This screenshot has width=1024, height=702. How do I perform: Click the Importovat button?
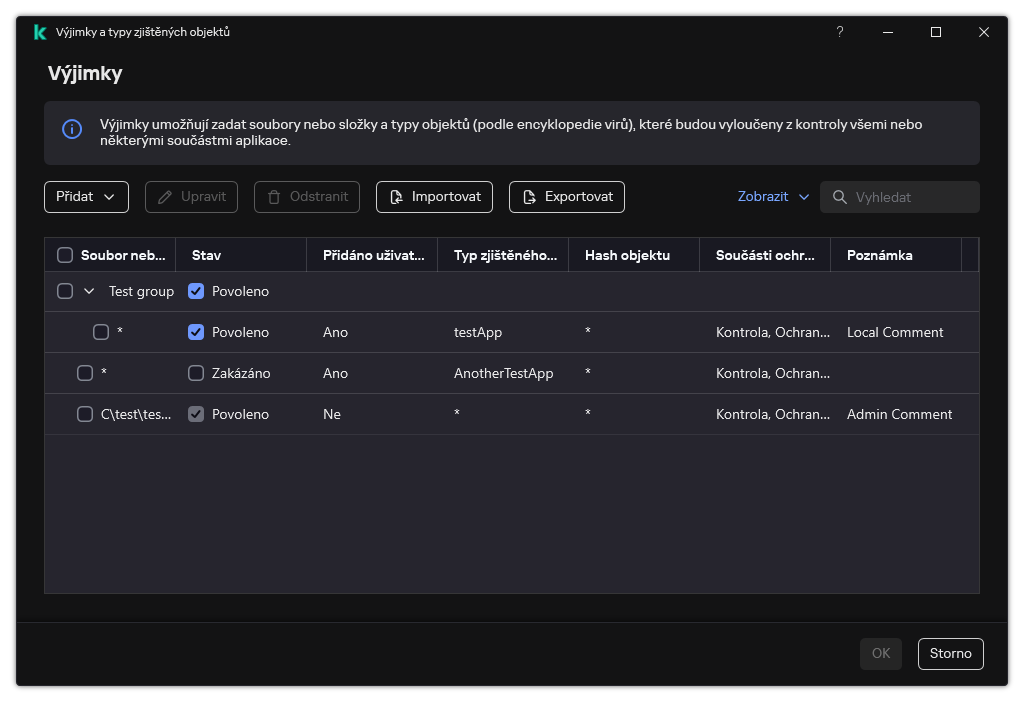point(434,197)
